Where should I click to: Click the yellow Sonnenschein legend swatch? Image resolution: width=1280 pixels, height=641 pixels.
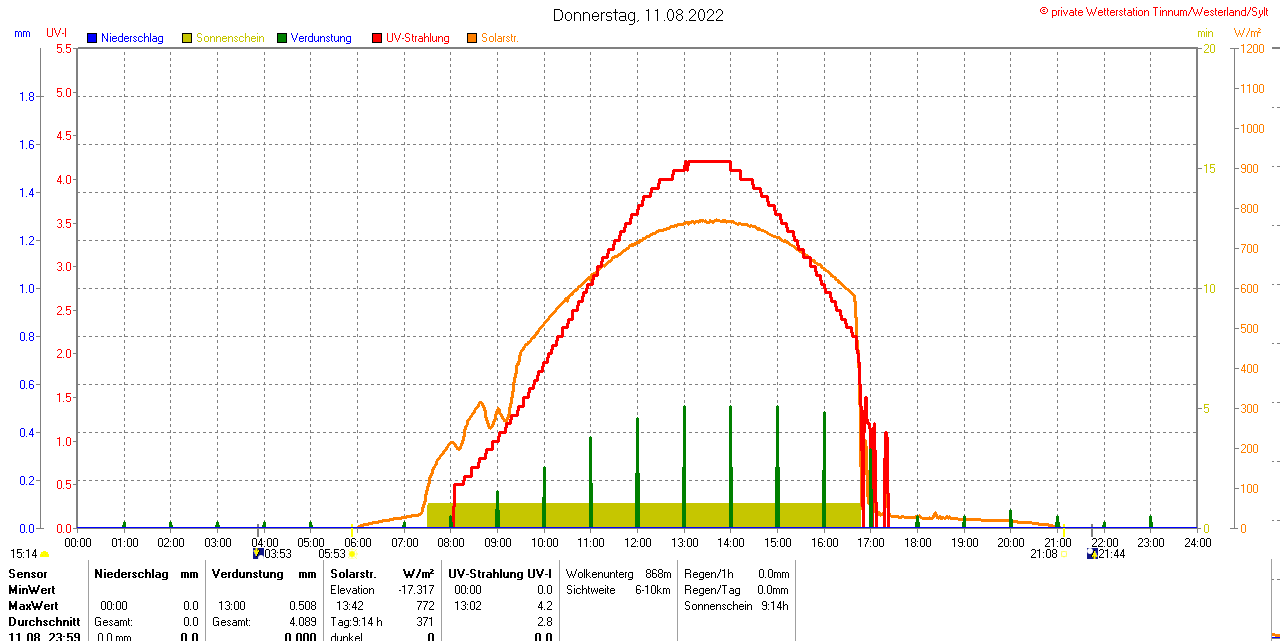(187, 38)
